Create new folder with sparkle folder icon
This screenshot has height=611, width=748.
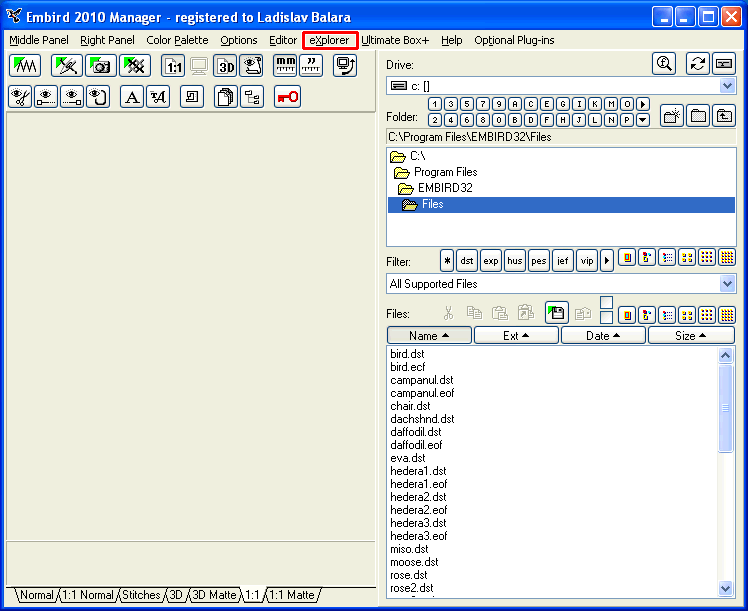coord(672,115)
